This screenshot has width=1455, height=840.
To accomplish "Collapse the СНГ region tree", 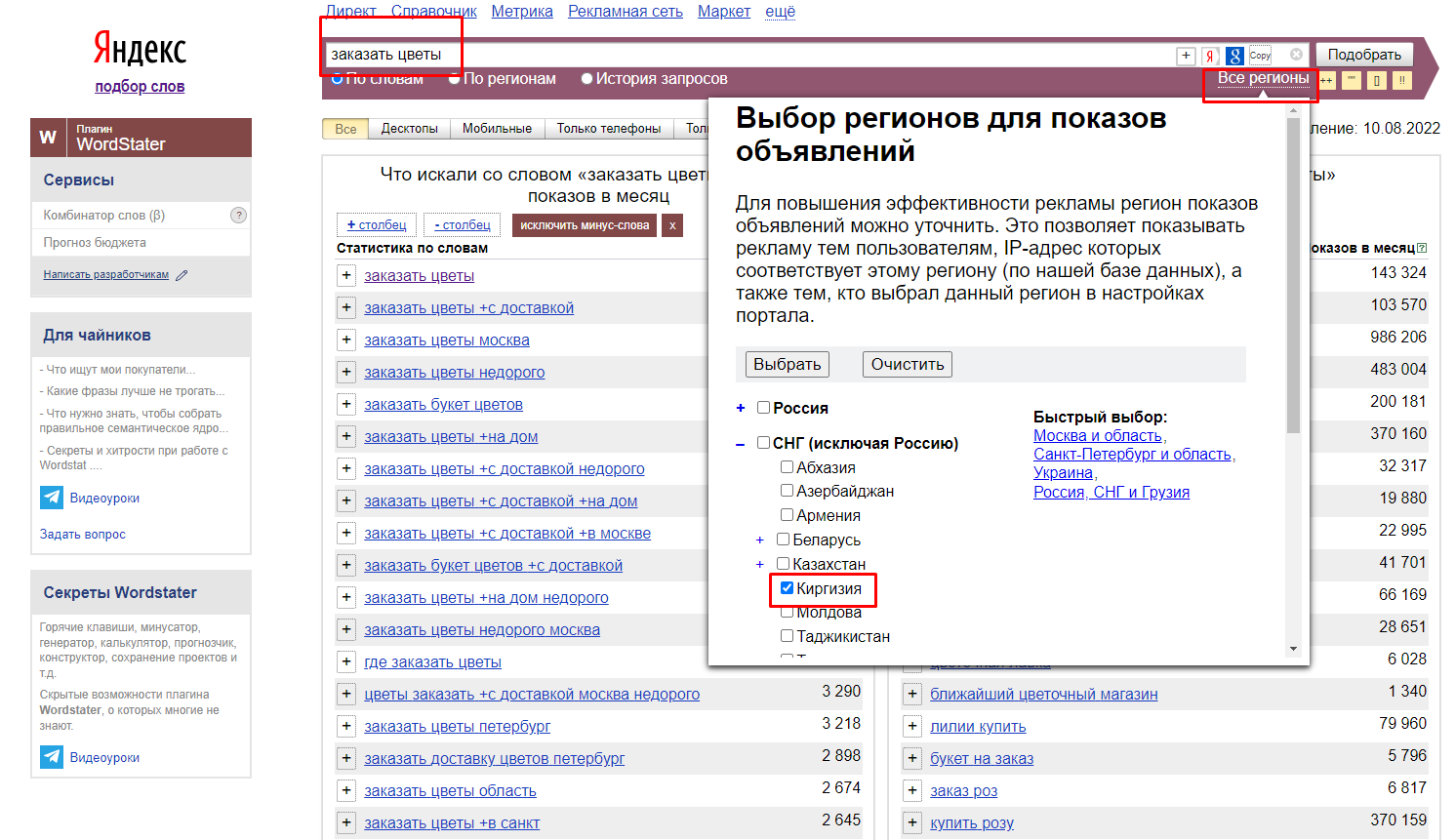I will point(741,444).
